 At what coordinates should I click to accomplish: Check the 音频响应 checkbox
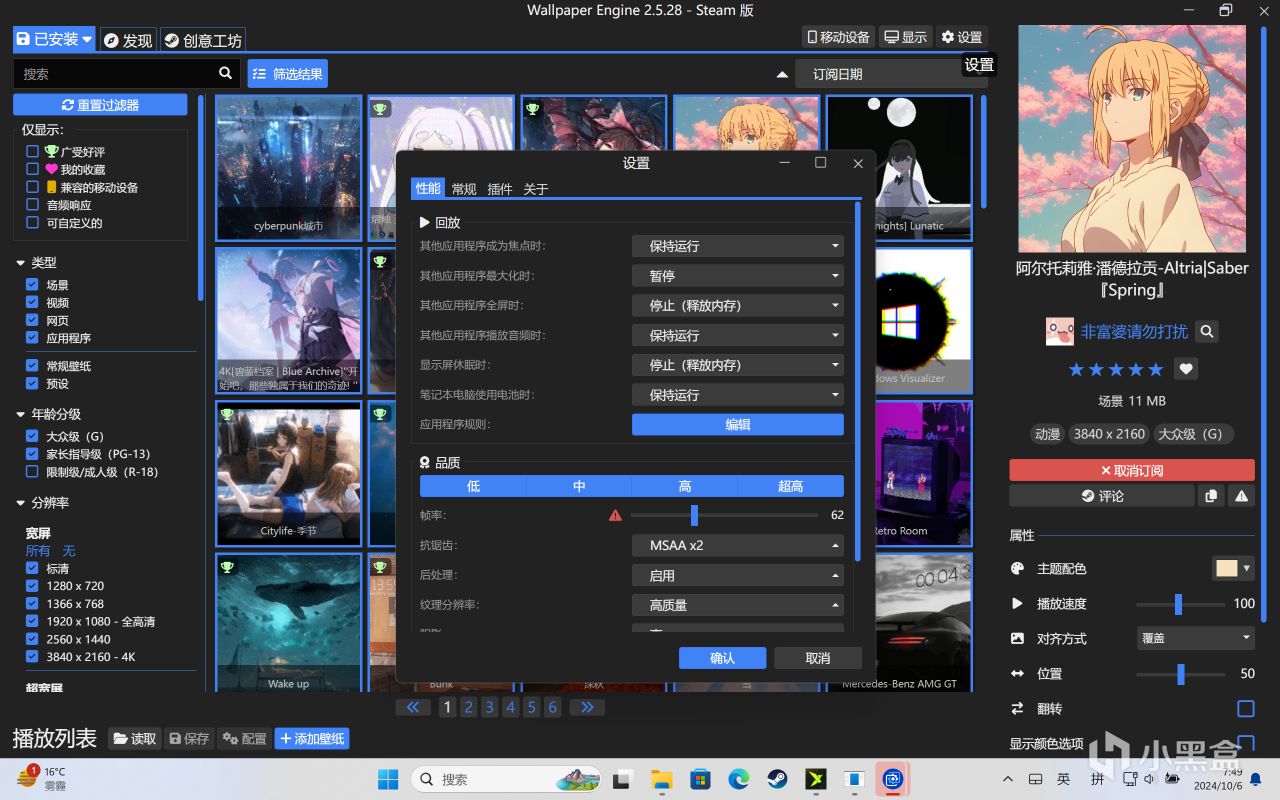click(33, 205)
